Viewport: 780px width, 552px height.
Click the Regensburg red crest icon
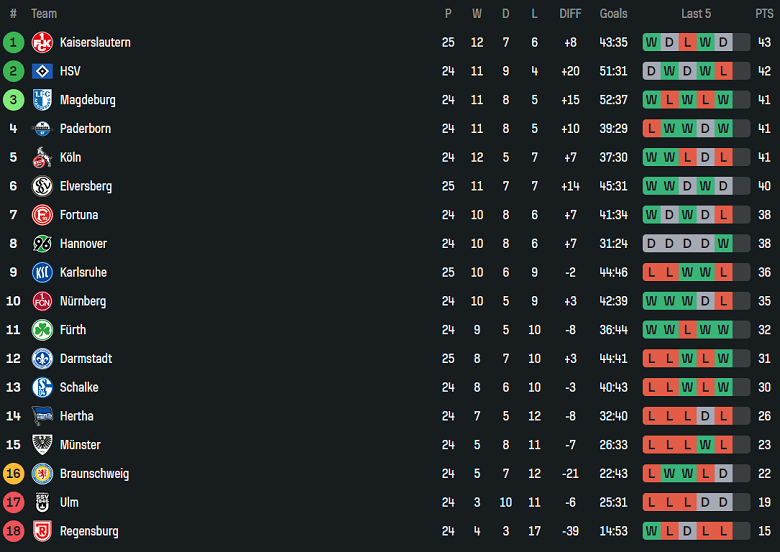pos(42,532)
